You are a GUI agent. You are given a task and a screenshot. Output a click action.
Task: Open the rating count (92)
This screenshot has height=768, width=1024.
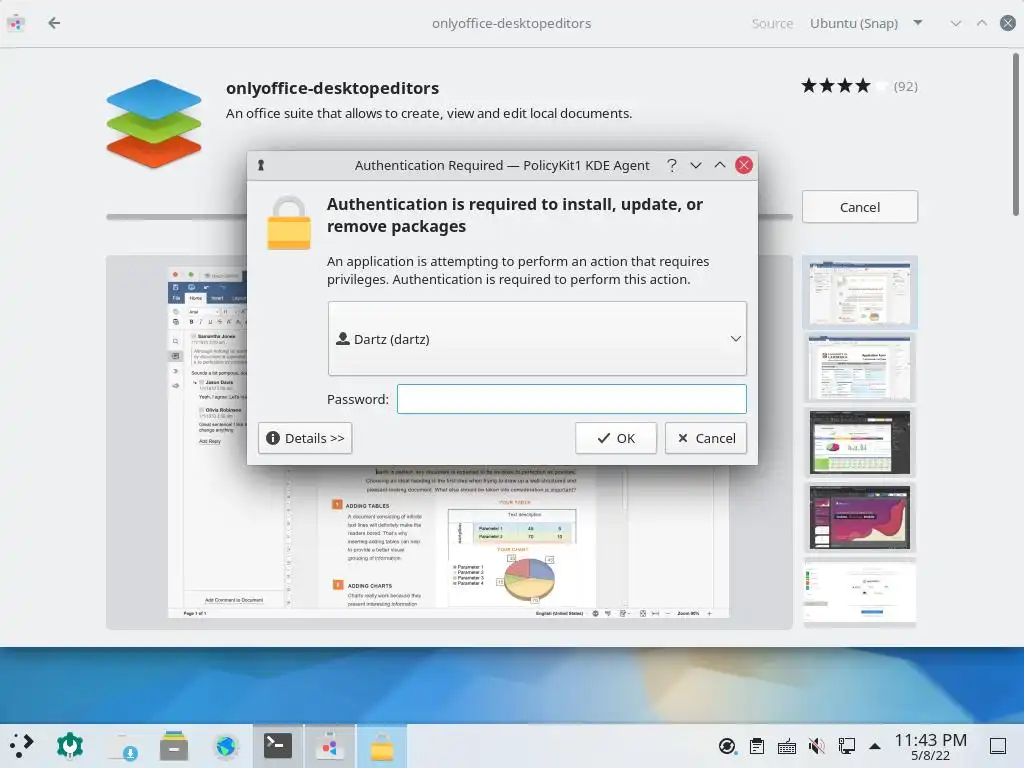905,86
